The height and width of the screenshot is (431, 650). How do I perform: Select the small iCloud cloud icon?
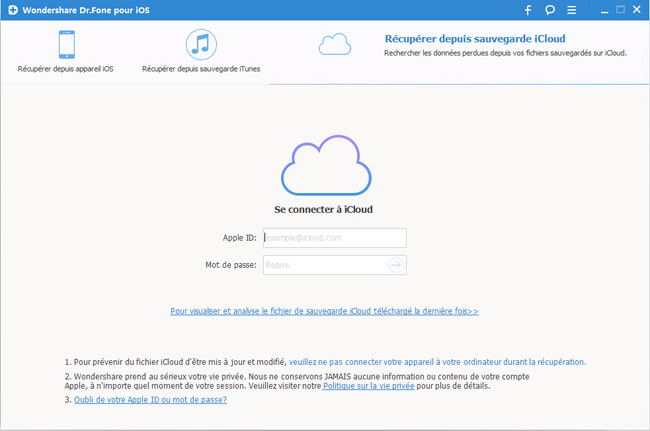coord(334,44)
